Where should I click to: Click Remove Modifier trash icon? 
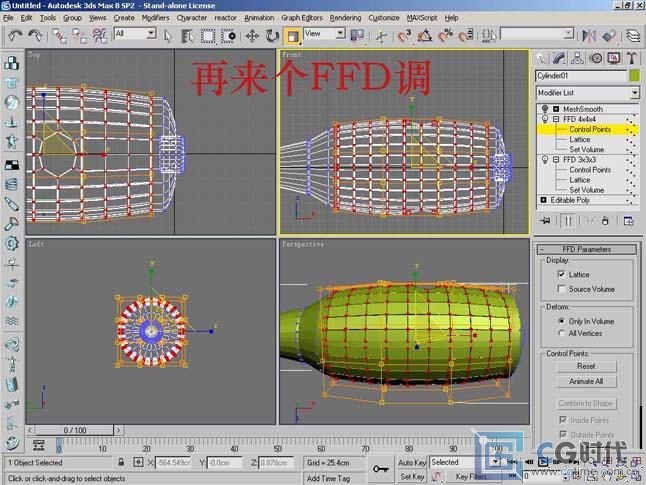pos(605,221)
